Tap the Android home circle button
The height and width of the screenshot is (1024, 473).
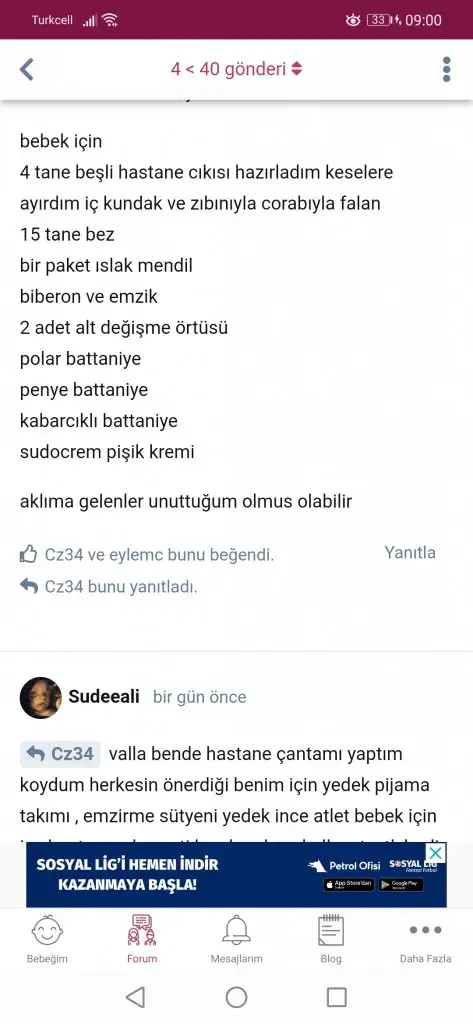point(236,997)
